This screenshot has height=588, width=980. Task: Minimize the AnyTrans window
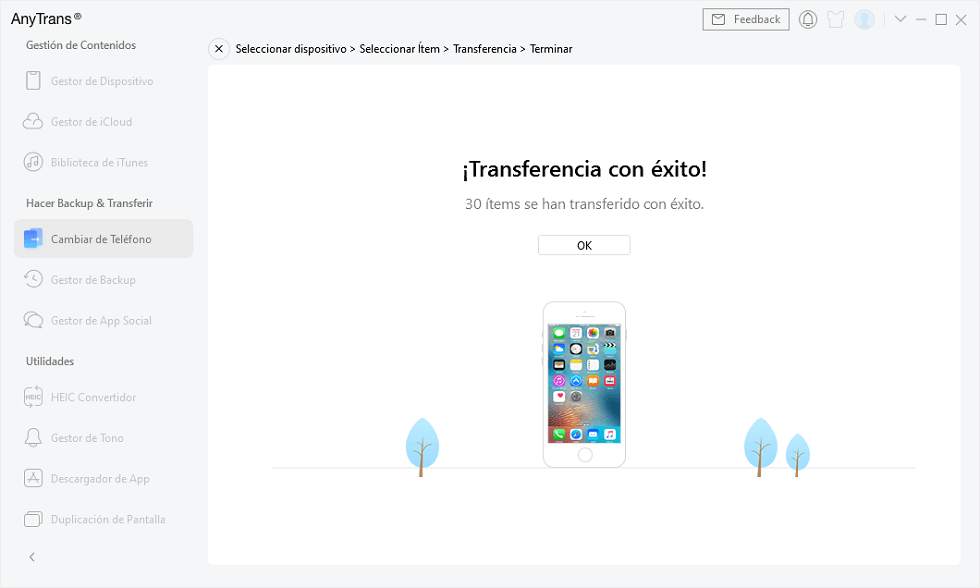pyautogui.click(x=921, y=19)
